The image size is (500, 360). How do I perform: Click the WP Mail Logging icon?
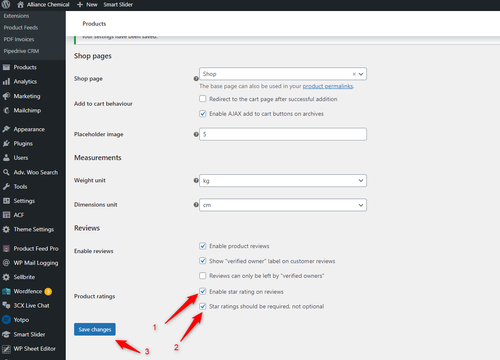[x=6, y=263]
